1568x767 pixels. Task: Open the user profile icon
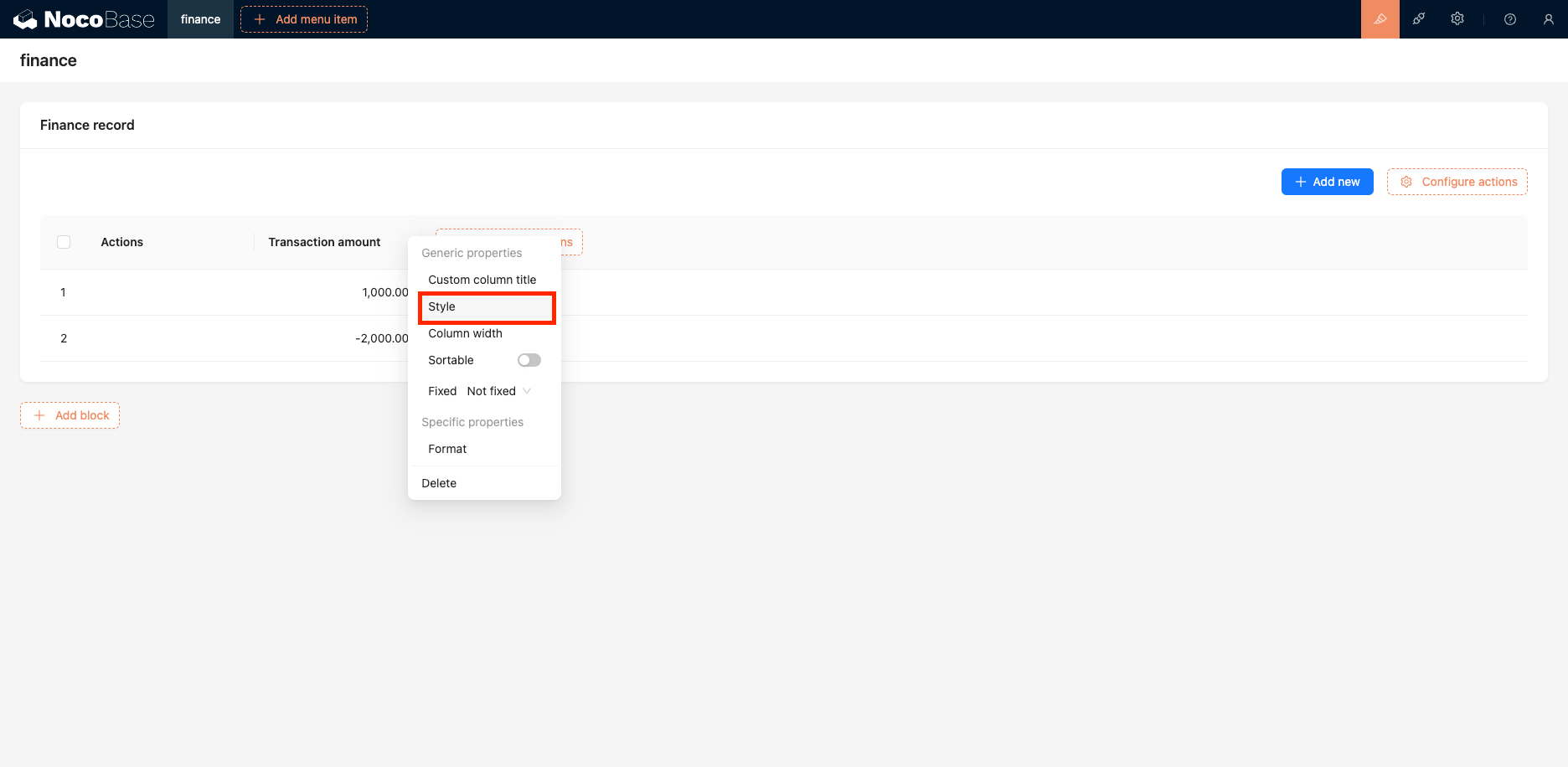coord(1548,19)
